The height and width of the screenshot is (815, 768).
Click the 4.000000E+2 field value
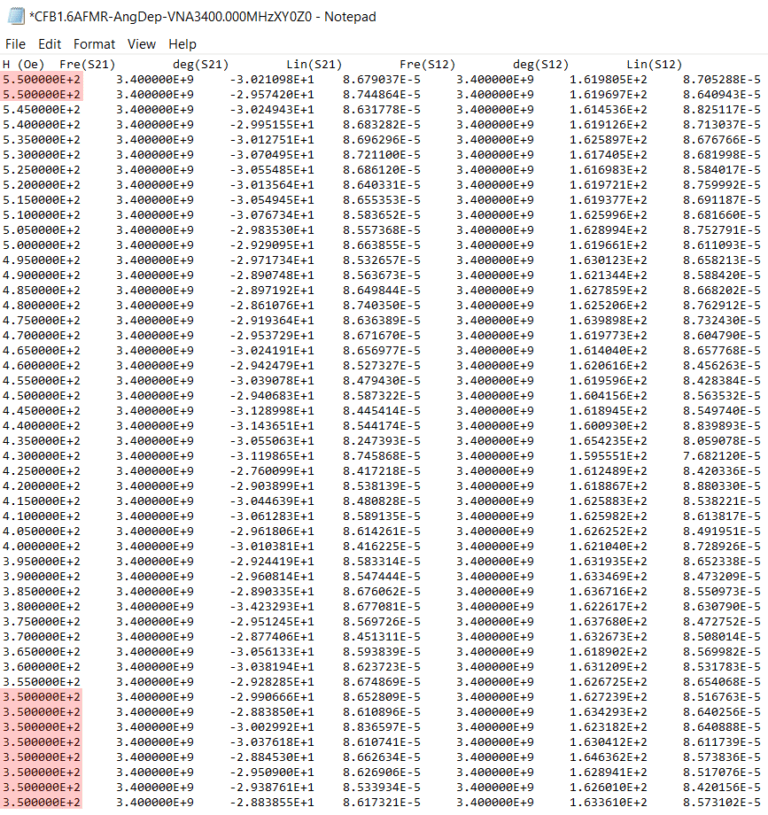point(42,545)
